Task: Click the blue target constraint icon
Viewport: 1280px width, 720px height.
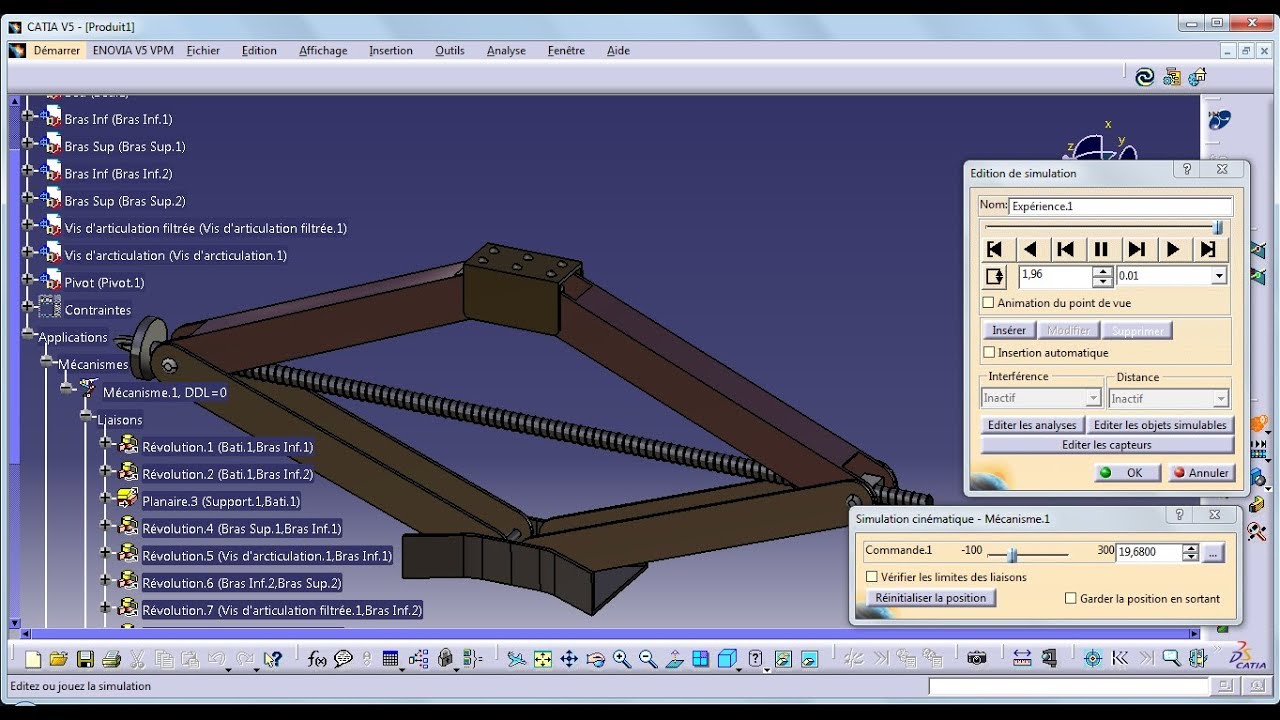Action: pyautogui.click(x=1093, y=659)
